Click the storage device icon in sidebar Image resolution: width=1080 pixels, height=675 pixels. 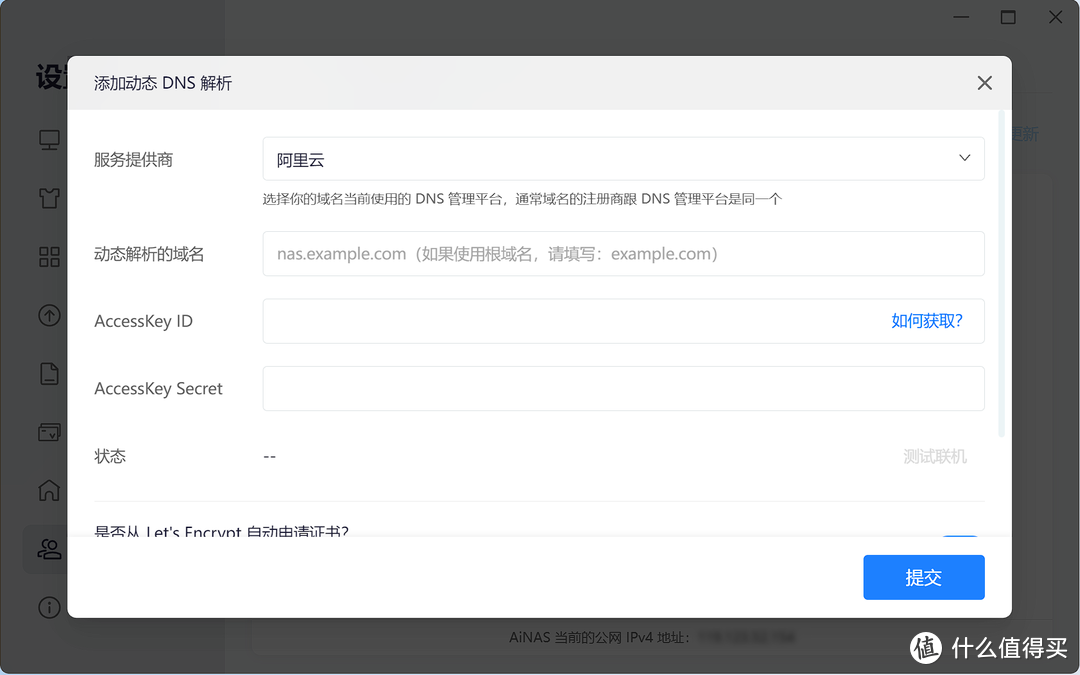click(49, 432)
